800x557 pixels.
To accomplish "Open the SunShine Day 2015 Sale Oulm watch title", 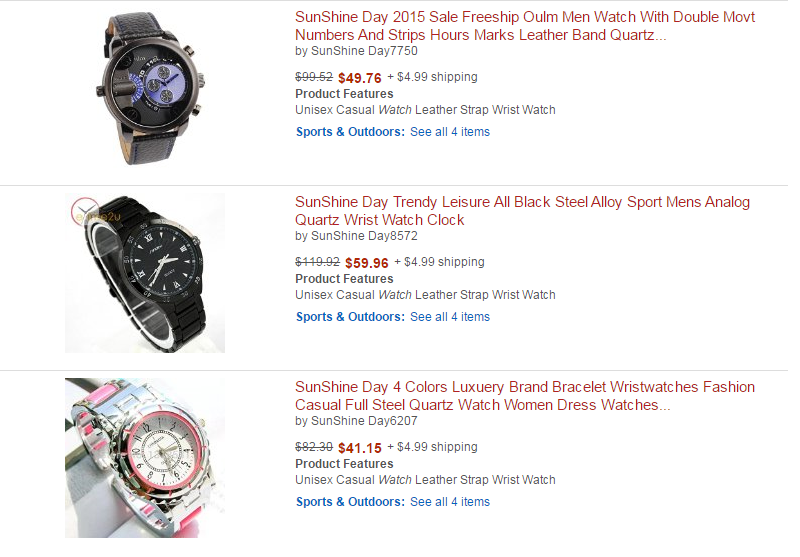I will (524, 26).
